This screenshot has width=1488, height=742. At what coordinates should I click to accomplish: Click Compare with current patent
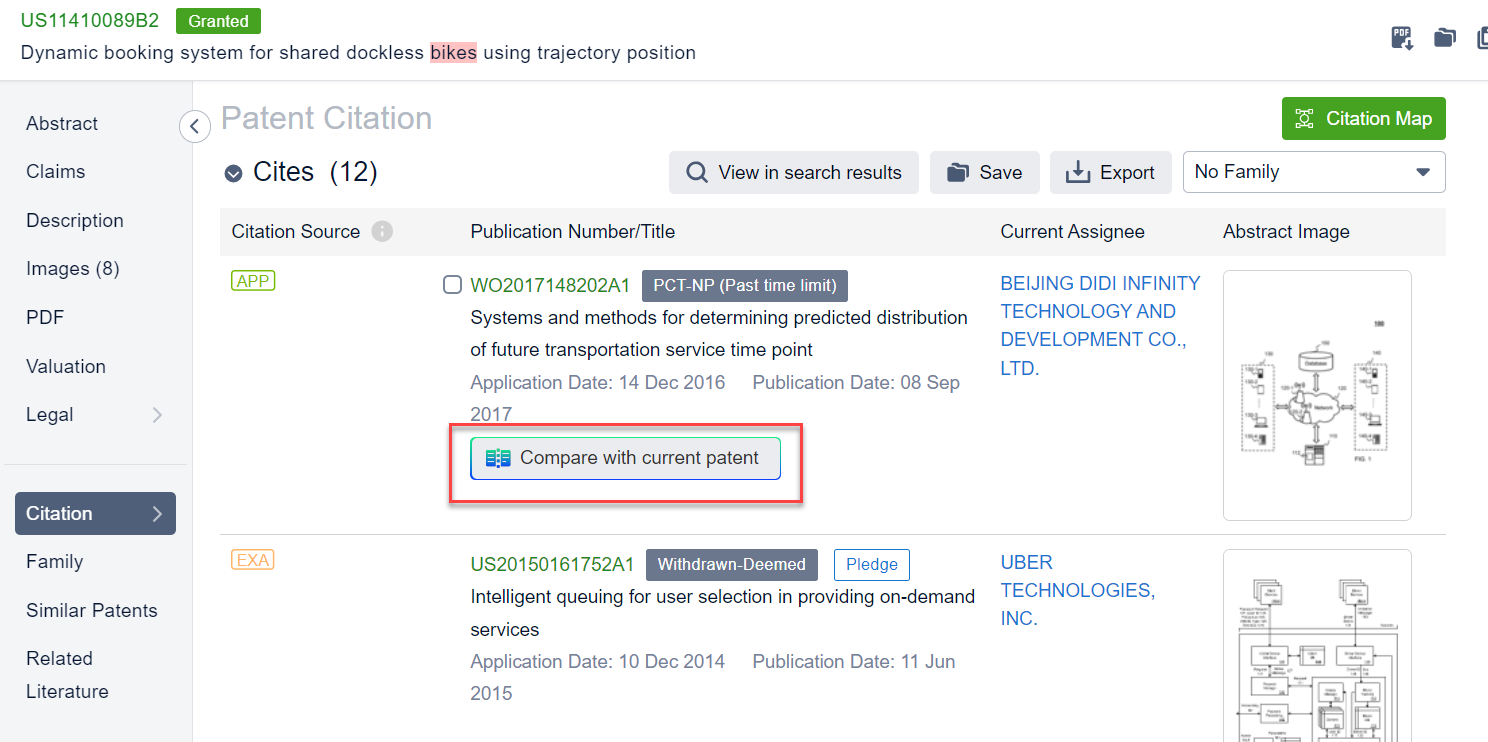coord(625,458)
